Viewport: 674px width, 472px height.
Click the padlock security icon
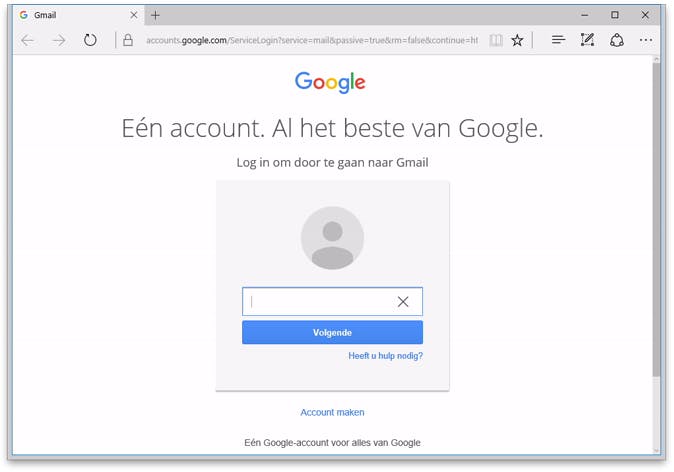pyautogui.click(x=128, y=40)
